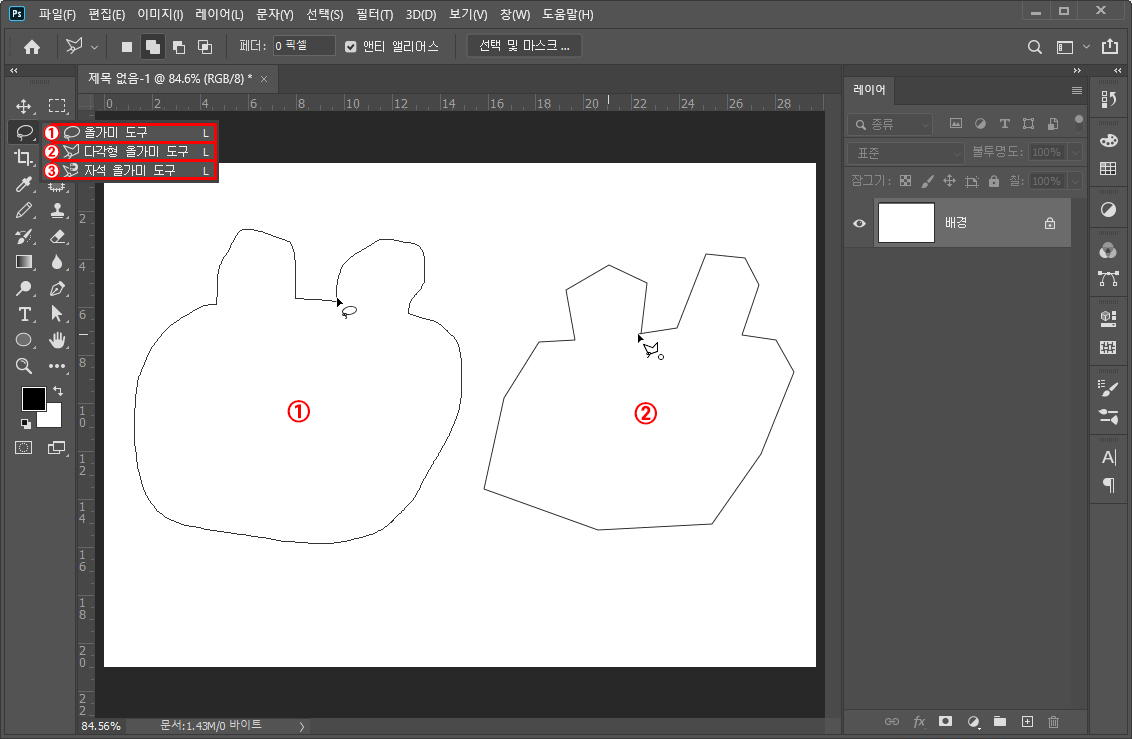
Task: Click the Search magnifier in options bar
Action: [1035, 48]
